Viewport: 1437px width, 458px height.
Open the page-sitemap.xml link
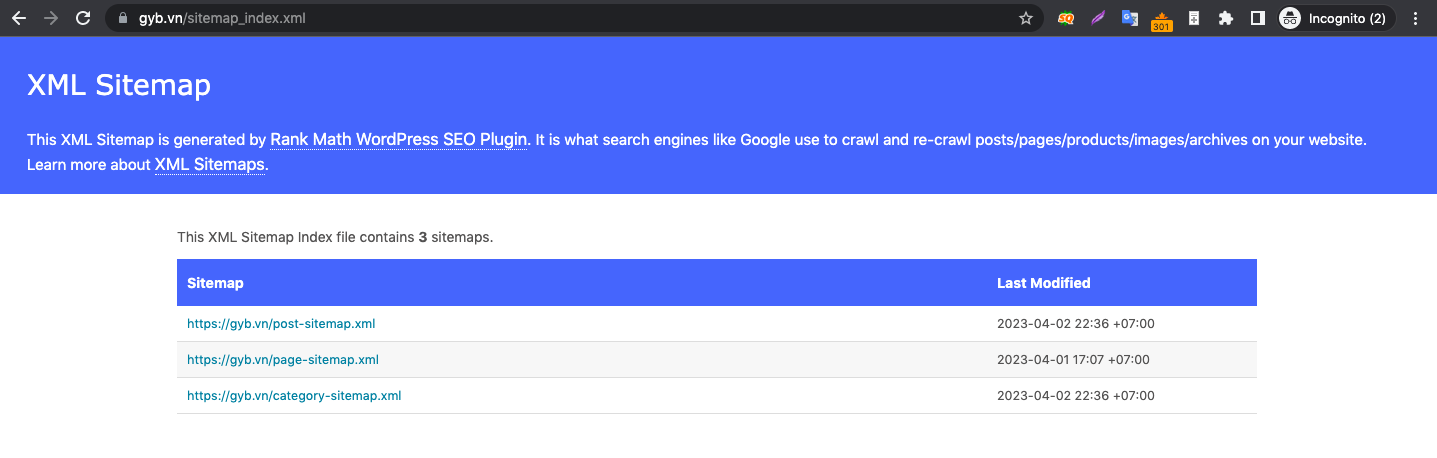tap(283, 360)
